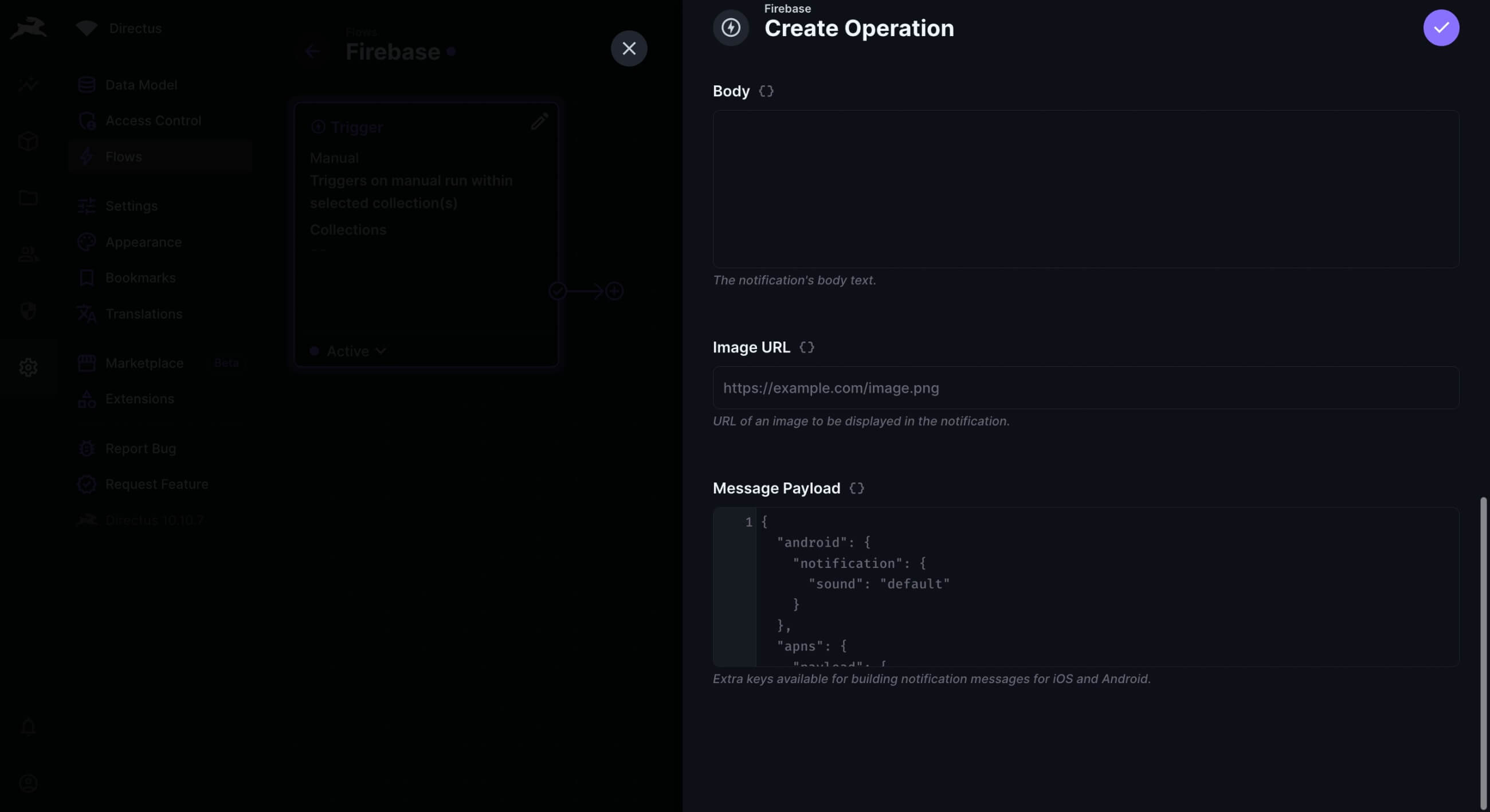Image resolution: width=1490 pixels, height=812 pixels.
Task: Click the Trigger edit pencil icon
Action: pos(539,122)
